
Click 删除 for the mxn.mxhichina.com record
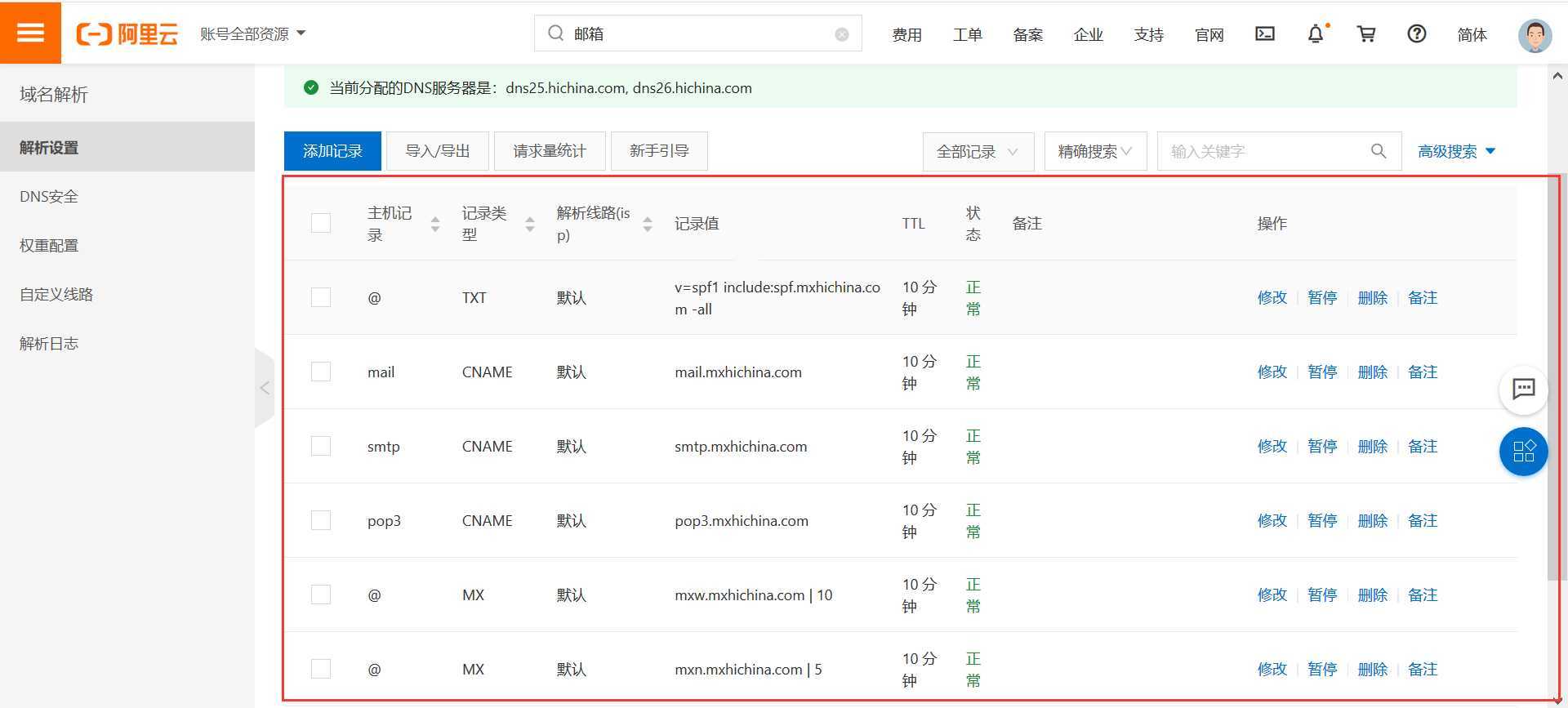[x=1372, y=669]
